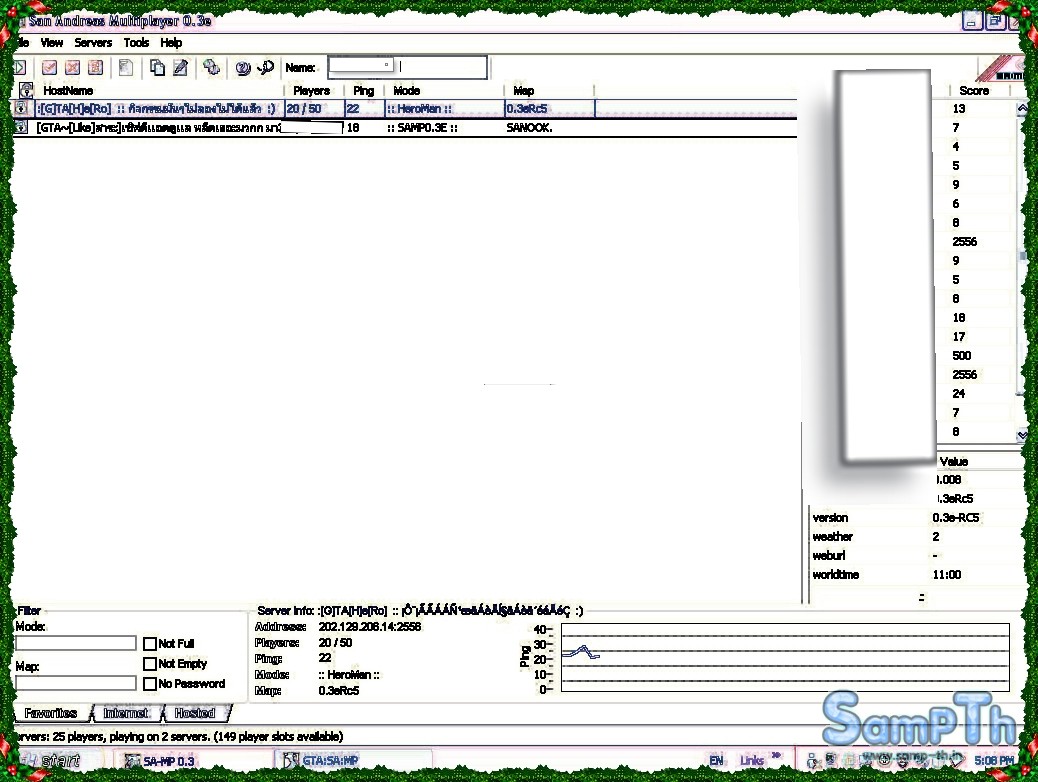
Task: Enable the Not Full filter checkbox
Action: [x=150, y=644]
